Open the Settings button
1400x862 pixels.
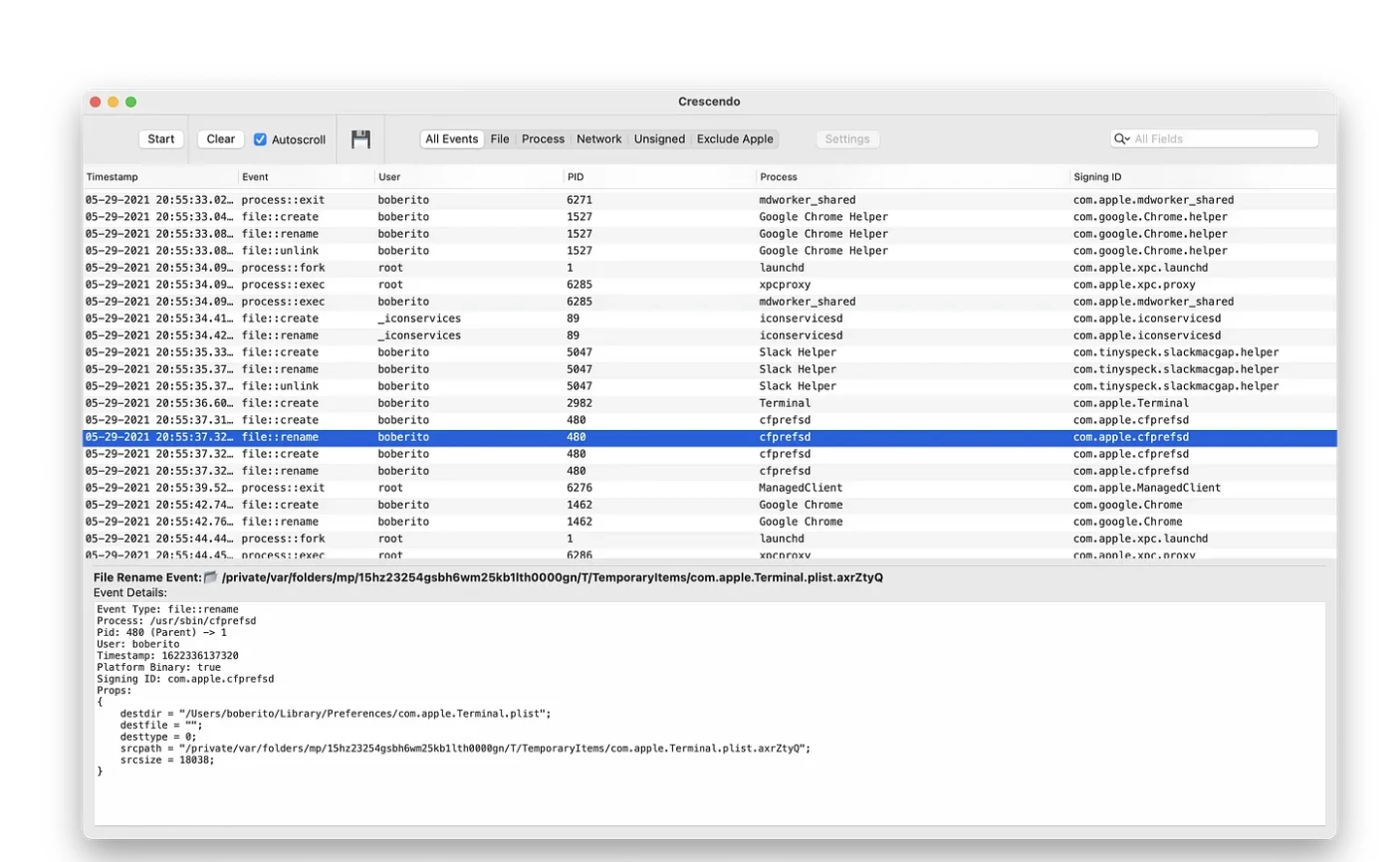point(847,139)
